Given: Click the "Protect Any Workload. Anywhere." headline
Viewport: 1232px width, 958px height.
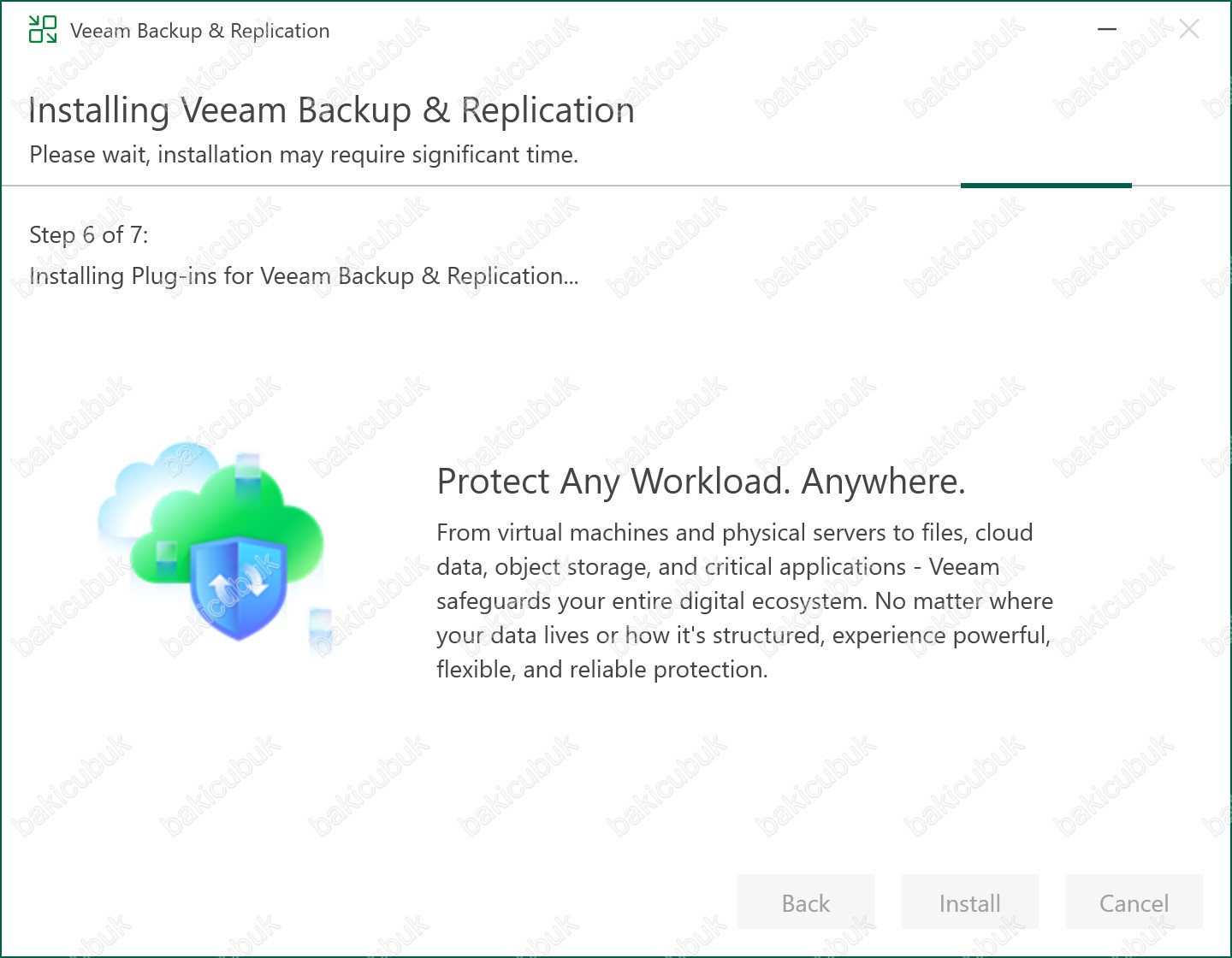Looking at the screenshot, I should coord(701,482).
